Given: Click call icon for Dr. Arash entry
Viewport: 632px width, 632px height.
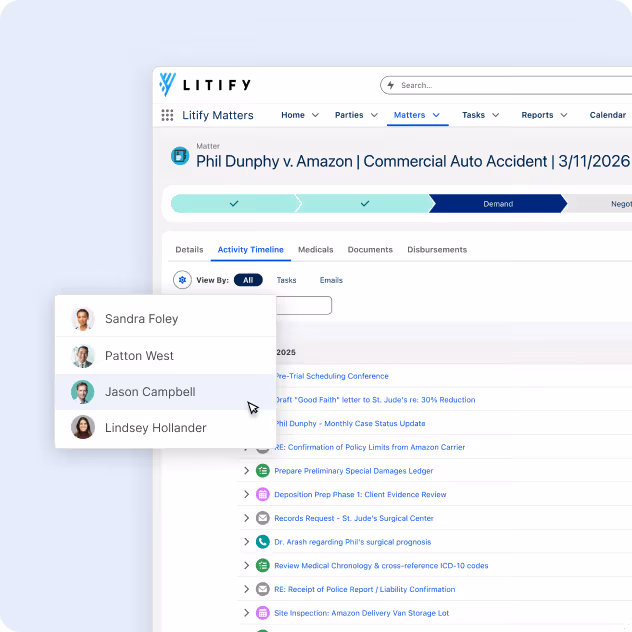Looking at the screenshot, I should (x=263, y=542).
